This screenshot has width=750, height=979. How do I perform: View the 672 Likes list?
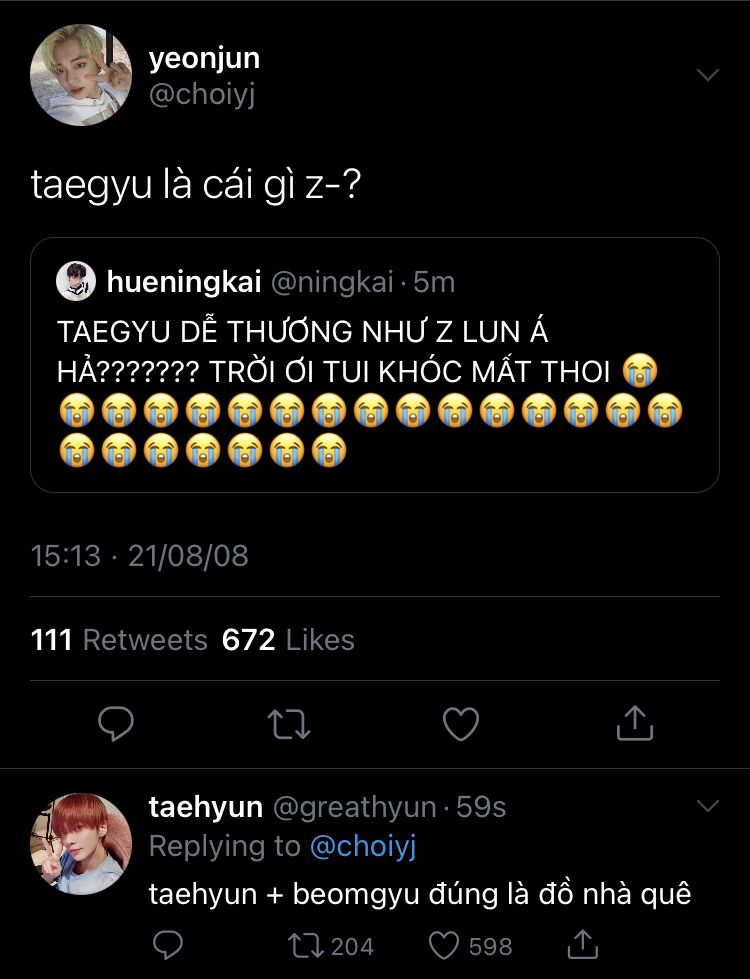288,640
